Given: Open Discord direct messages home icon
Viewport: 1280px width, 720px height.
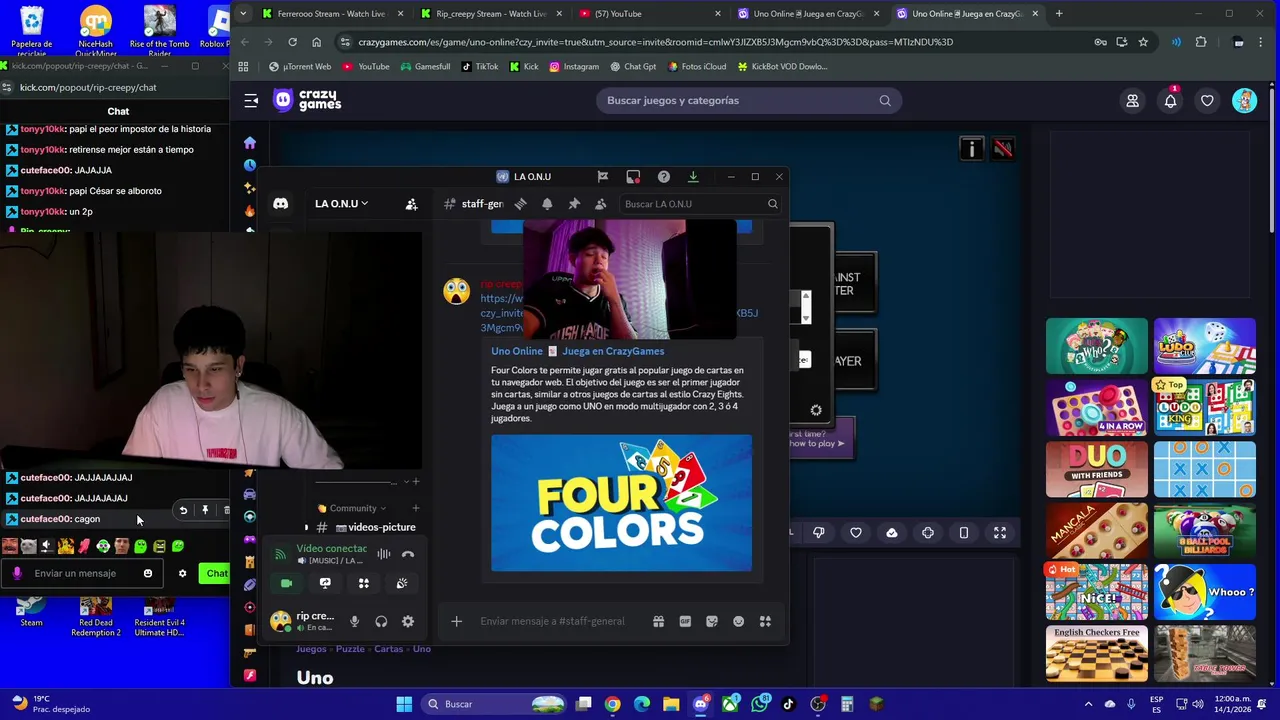Looking at the screenshot, I should pos(281,204).
